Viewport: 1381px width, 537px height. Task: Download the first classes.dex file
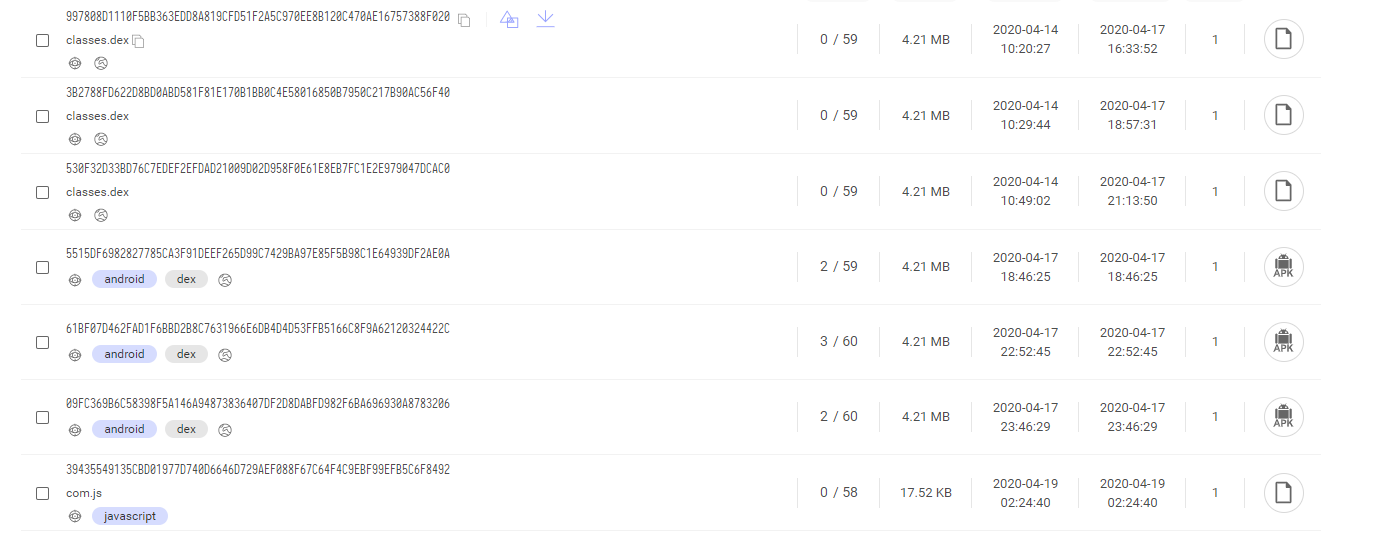[x=545, y=19]
